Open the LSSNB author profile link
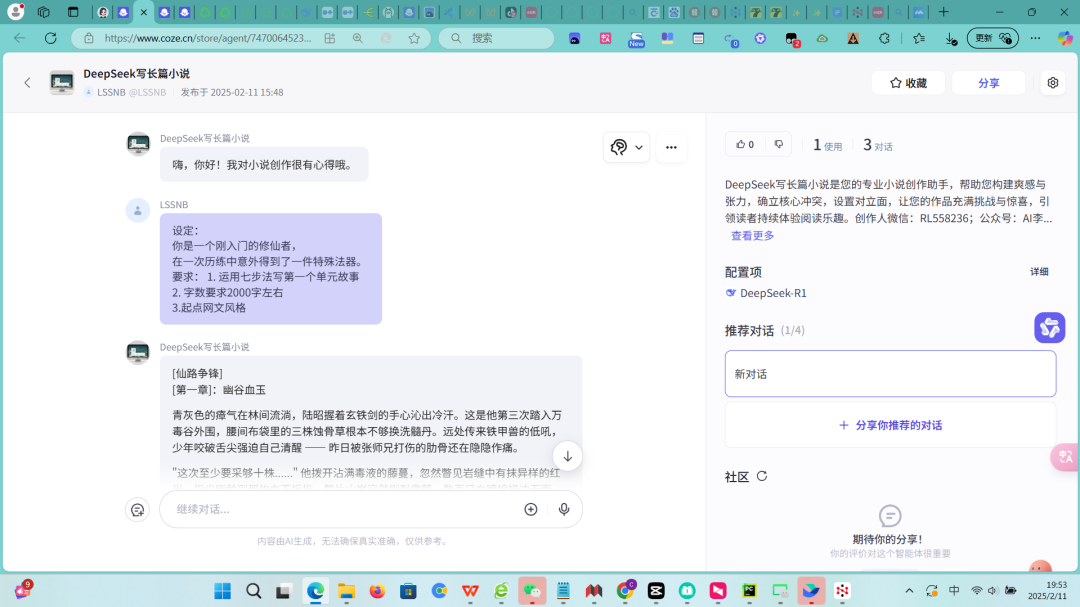Image resolution: width=1080 pixels, height=607 pixels. [x=125, y=92]
